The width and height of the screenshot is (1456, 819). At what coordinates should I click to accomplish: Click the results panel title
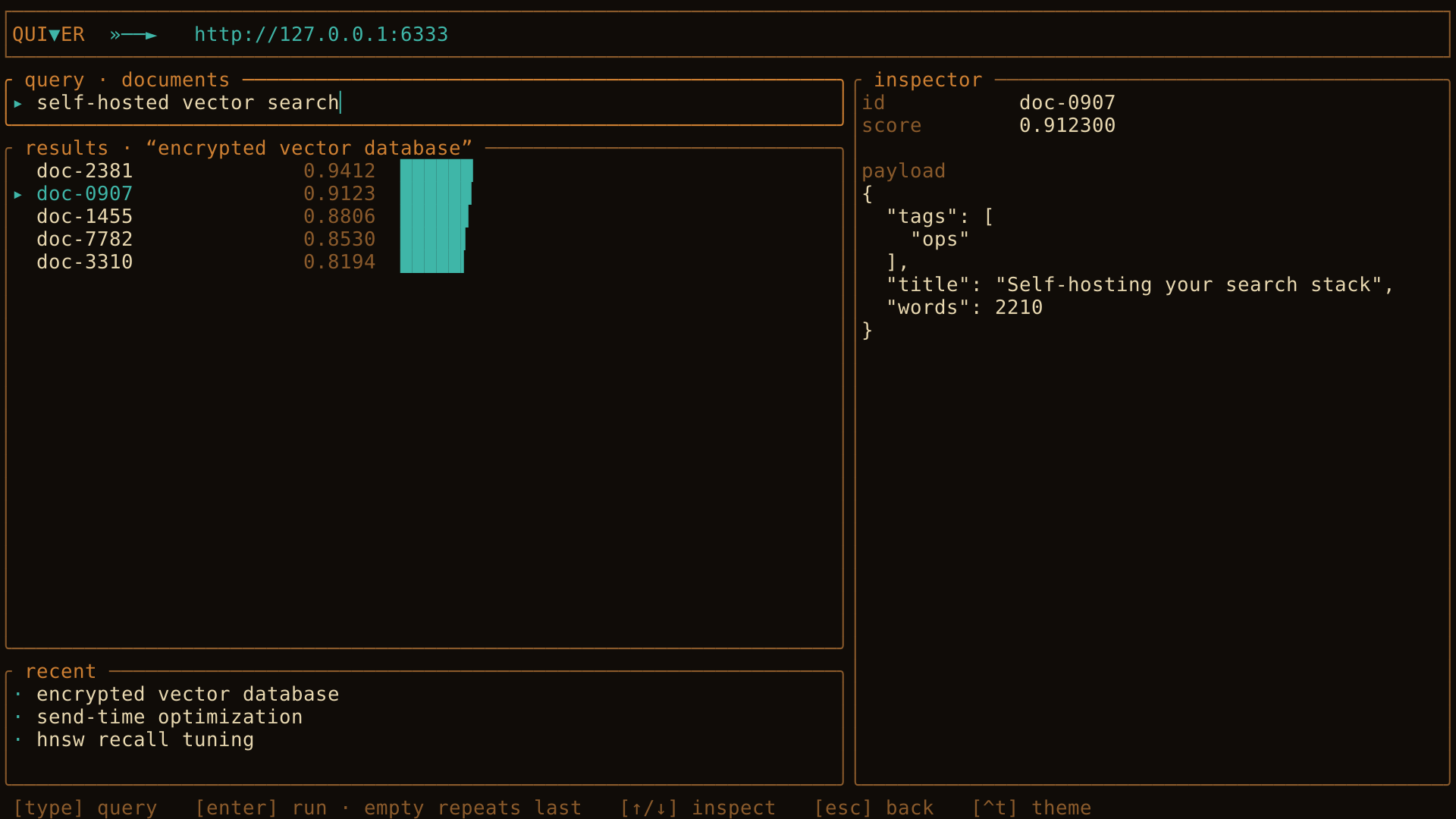click(x=249, y=148)
